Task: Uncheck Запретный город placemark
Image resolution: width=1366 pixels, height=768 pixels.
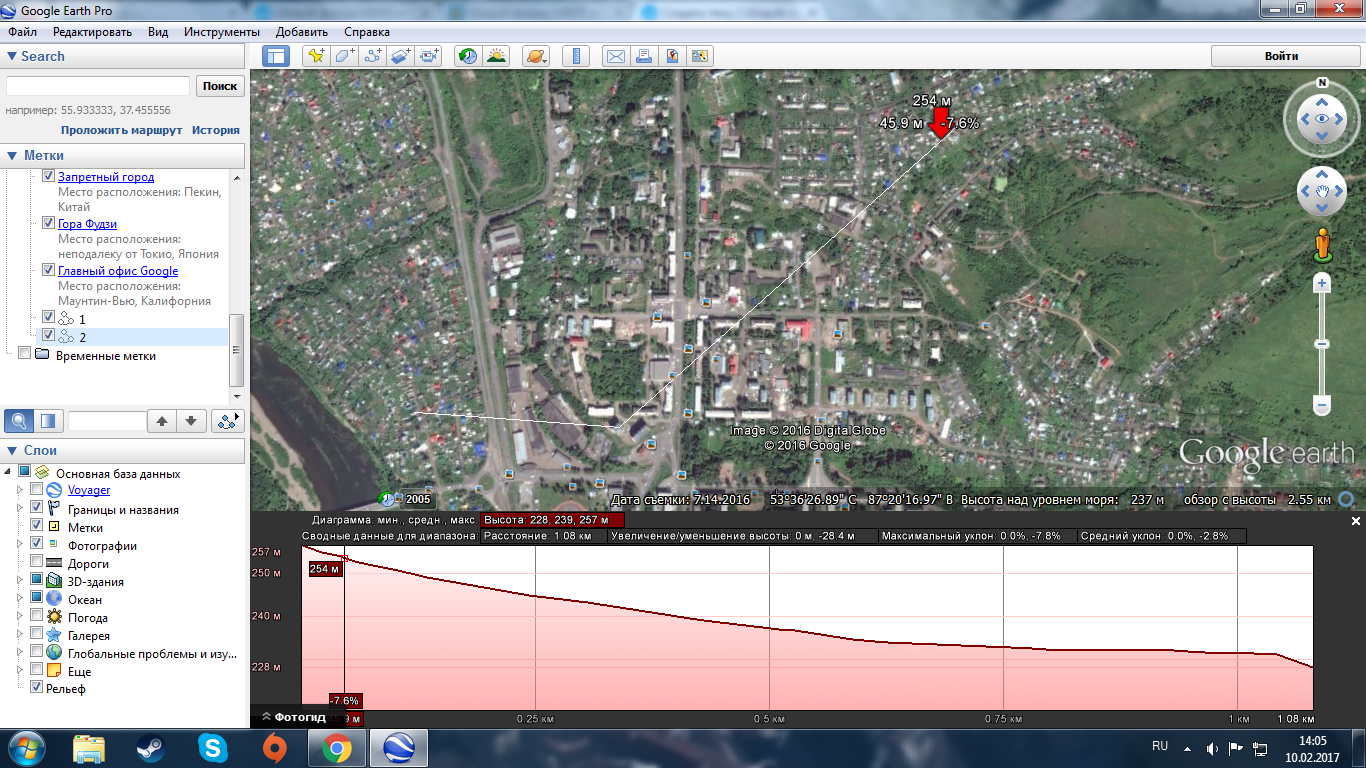Action: (x=48, y=176)
